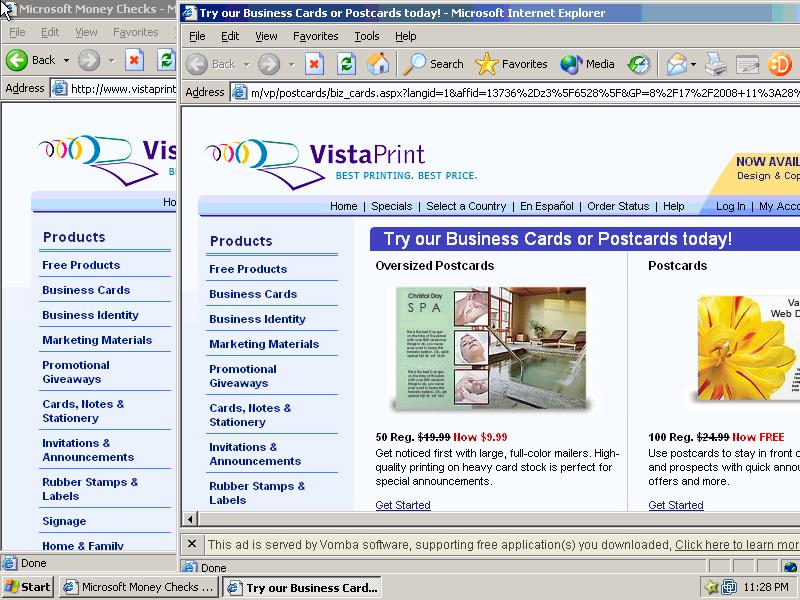The height and width of the screenshot is (600, 800).
Task: Click the orange Discuss icon in toolbar
Action: tap(780, 64)
